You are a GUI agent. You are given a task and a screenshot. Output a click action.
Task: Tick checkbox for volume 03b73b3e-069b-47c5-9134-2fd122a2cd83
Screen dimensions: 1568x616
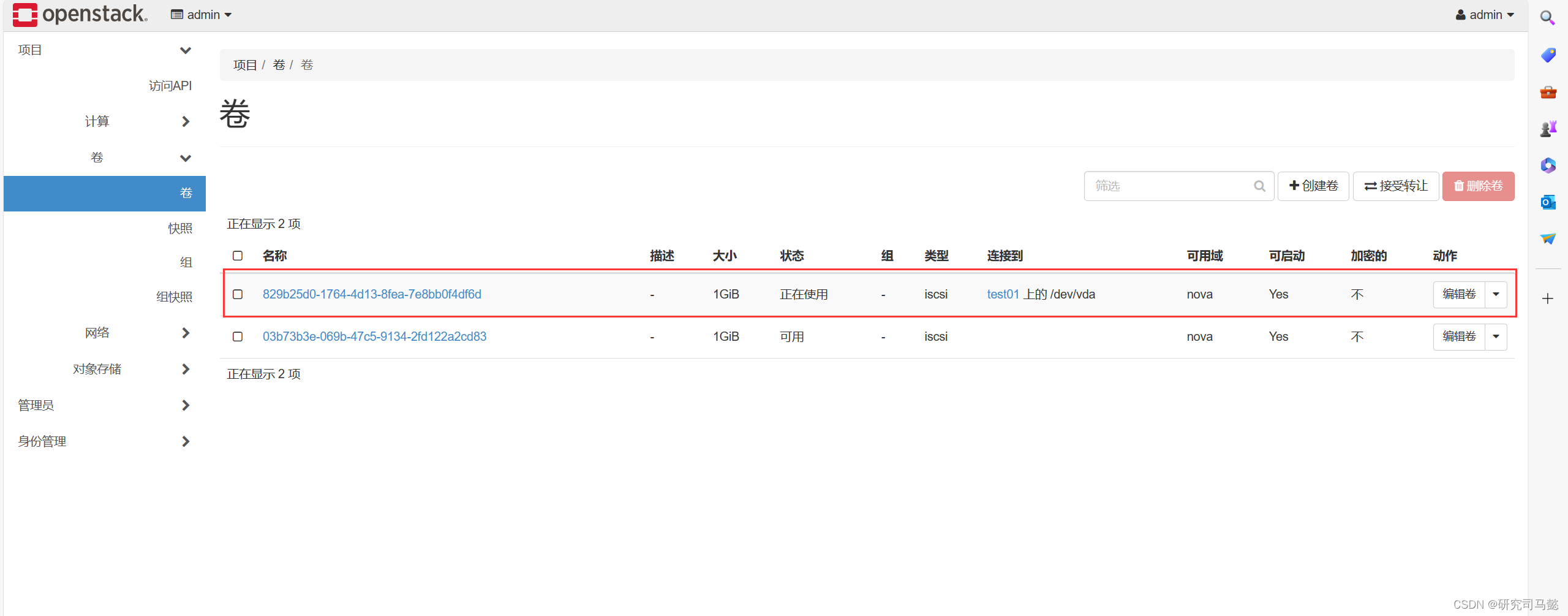pos(238,337)
